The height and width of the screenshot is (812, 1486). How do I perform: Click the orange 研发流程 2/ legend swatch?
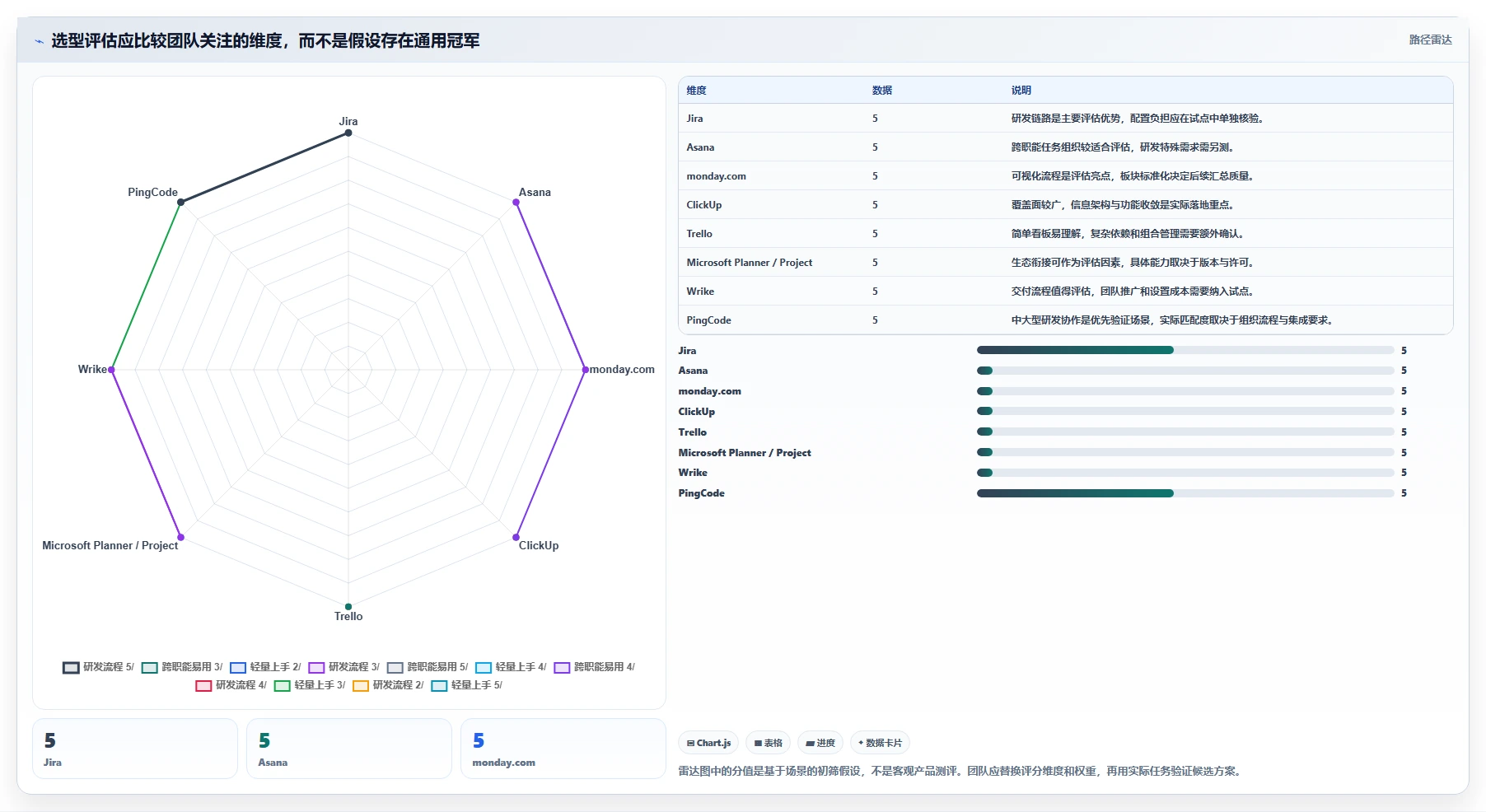click(361, 685)
